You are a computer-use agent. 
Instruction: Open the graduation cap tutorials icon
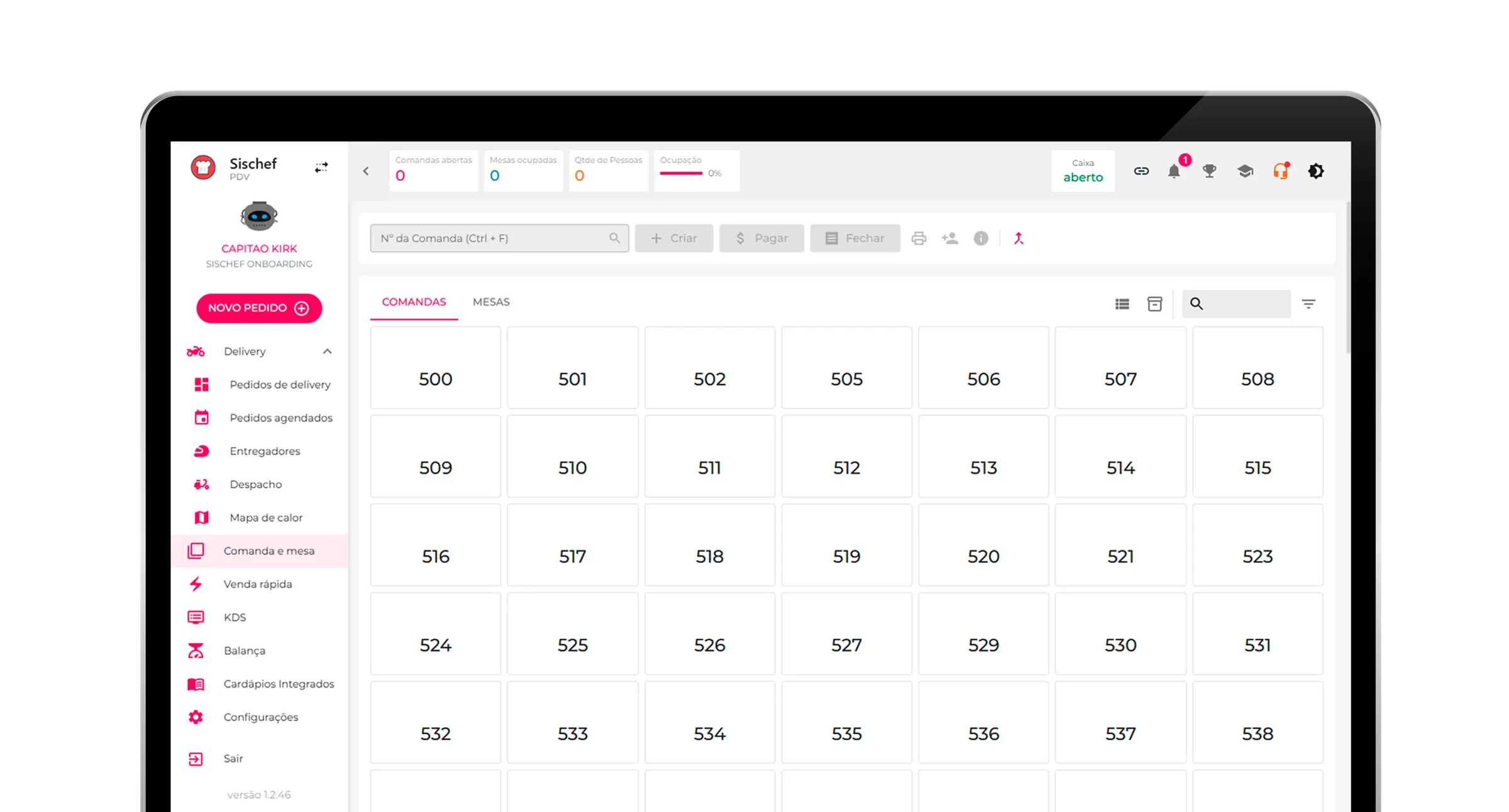(1245, 171)
